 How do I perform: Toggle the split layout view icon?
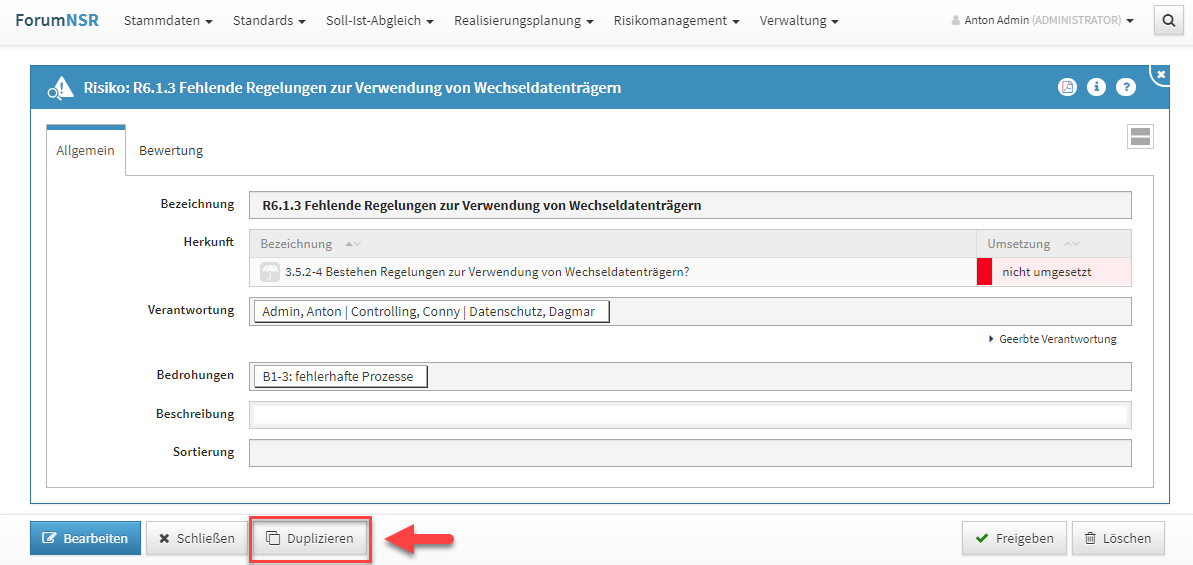(x=1140, y=137)
